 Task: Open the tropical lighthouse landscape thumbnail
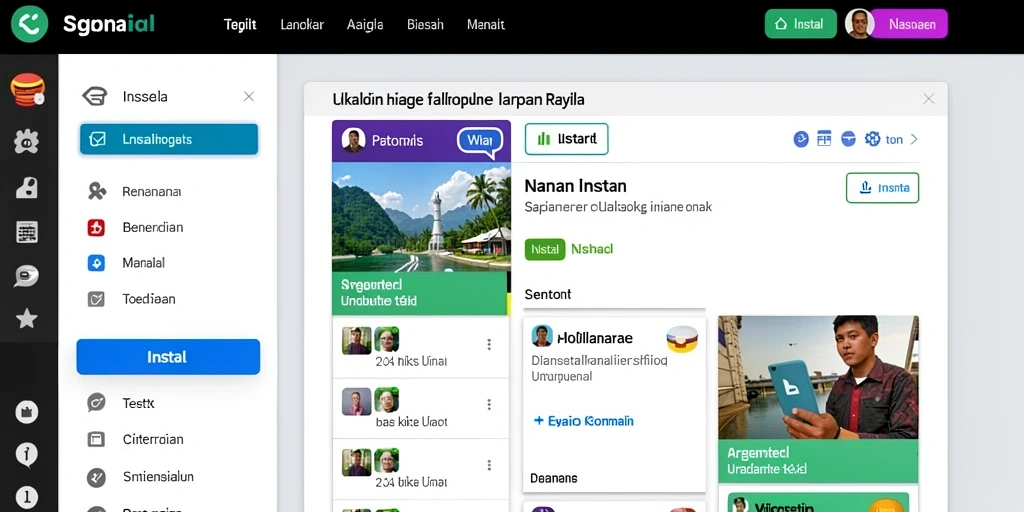tap(421, 216)
